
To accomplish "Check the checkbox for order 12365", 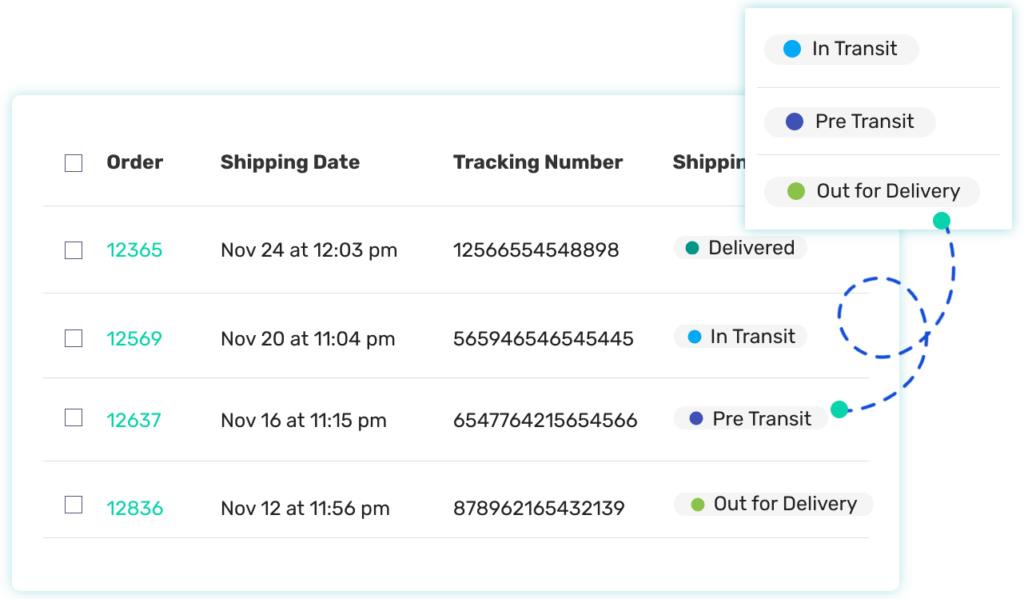I will click(73, 250).
